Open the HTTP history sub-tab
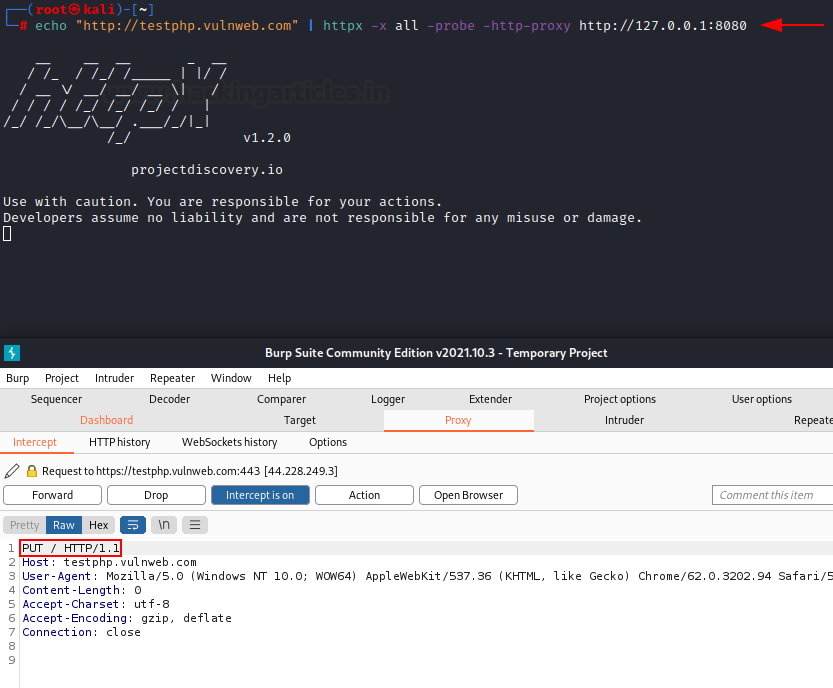833x688 pixels. click(x=120, y=442)
